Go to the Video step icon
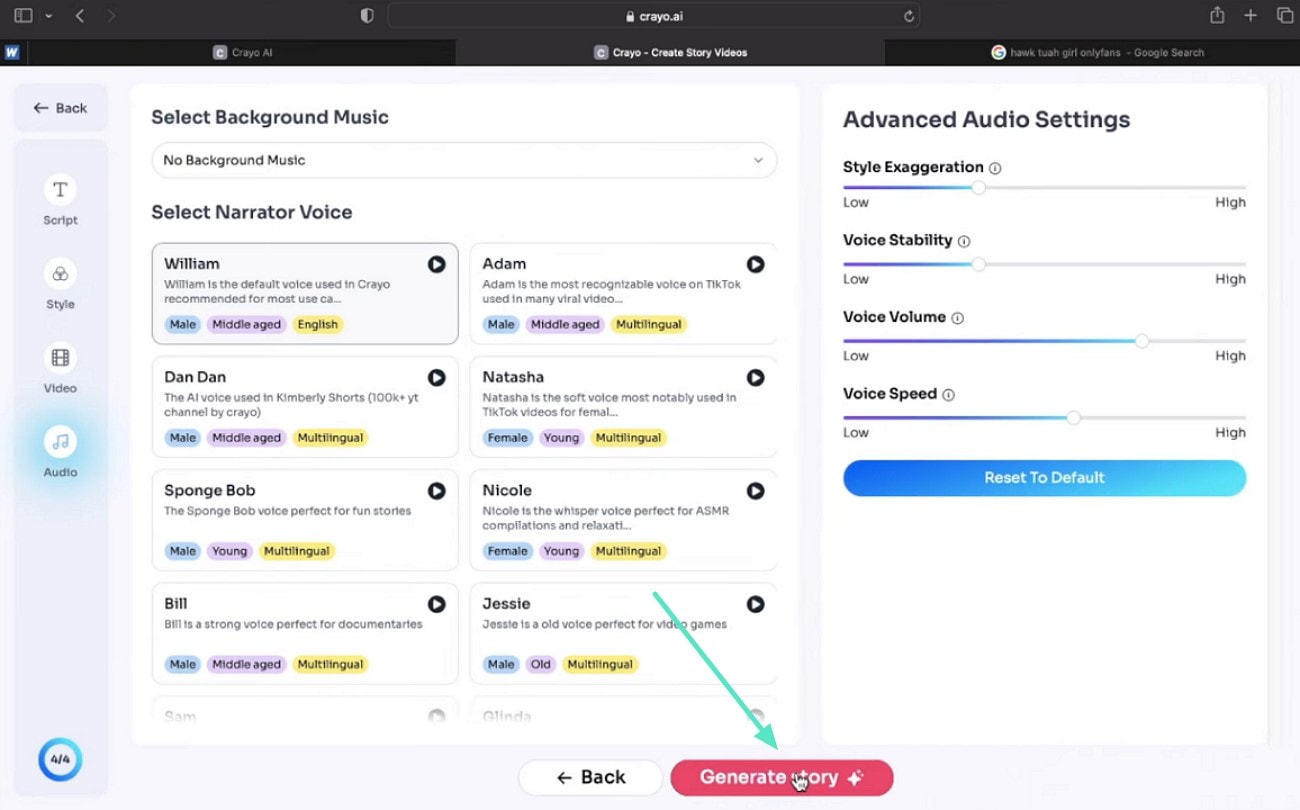 (x=60, y=357)
